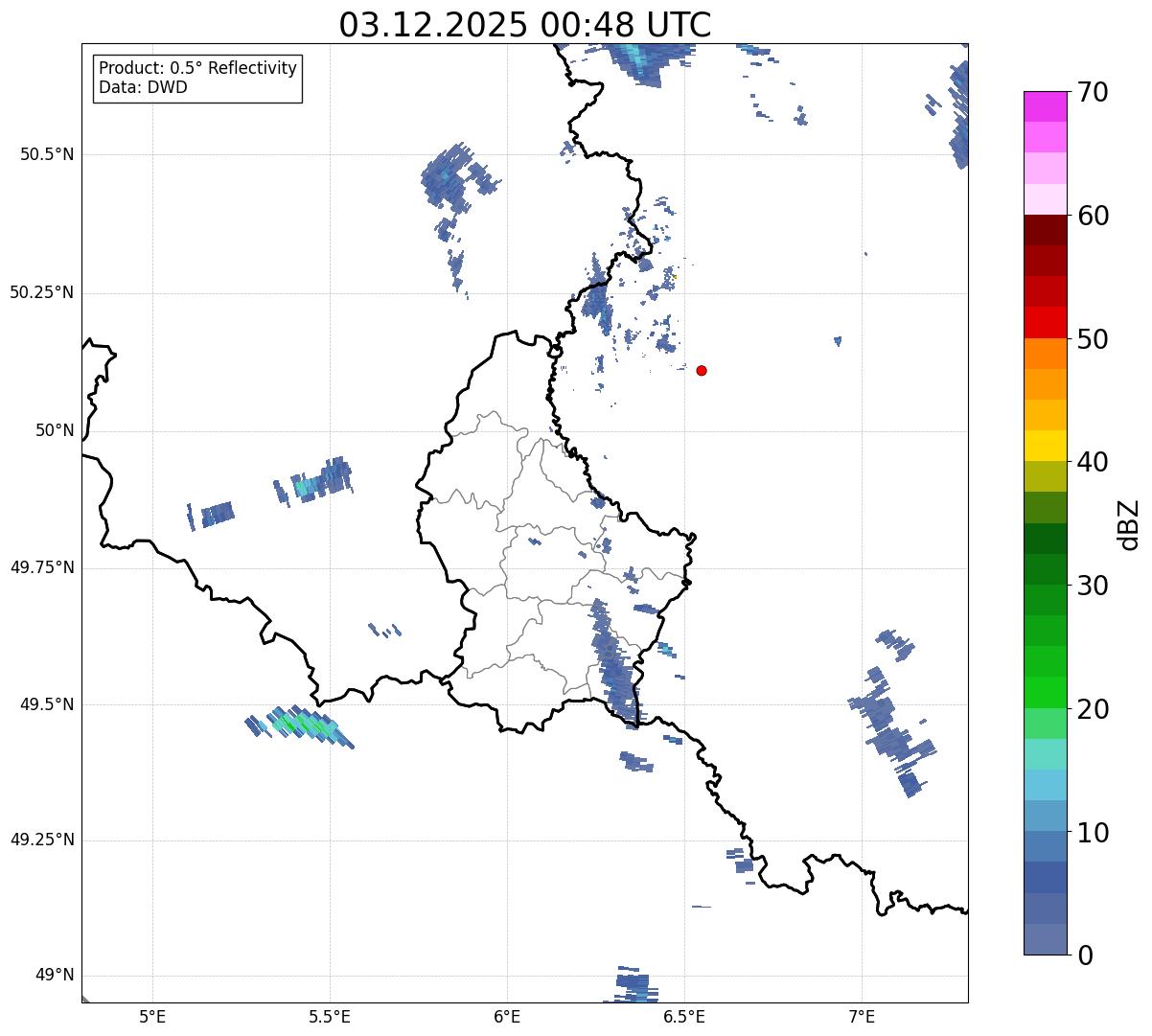This screenshot has width=1152, height=1036.
Task: Click the 49°N latitude label
Action: click(x=55, y=975)
